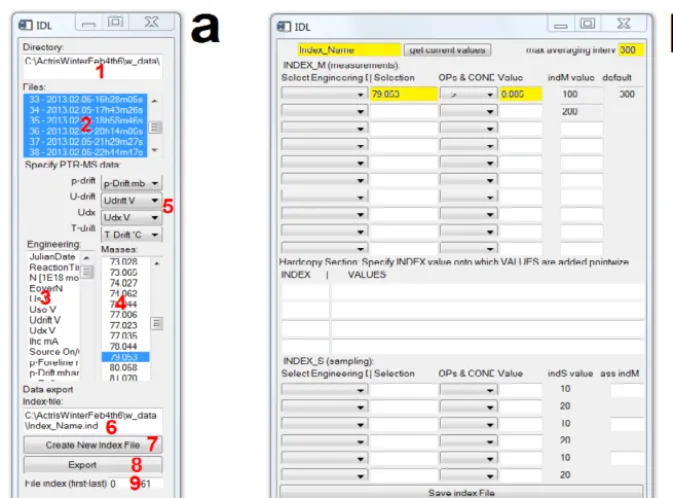Viewport: 673px width, 498px height.
Task: Click the Directory path field
Action: [93, 67]
